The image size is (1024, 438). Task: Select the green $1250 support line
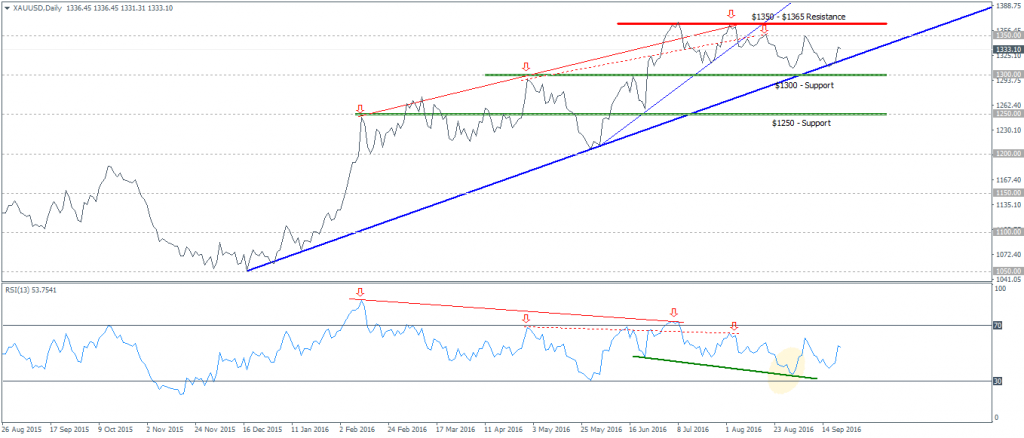[x=622, y=114]
